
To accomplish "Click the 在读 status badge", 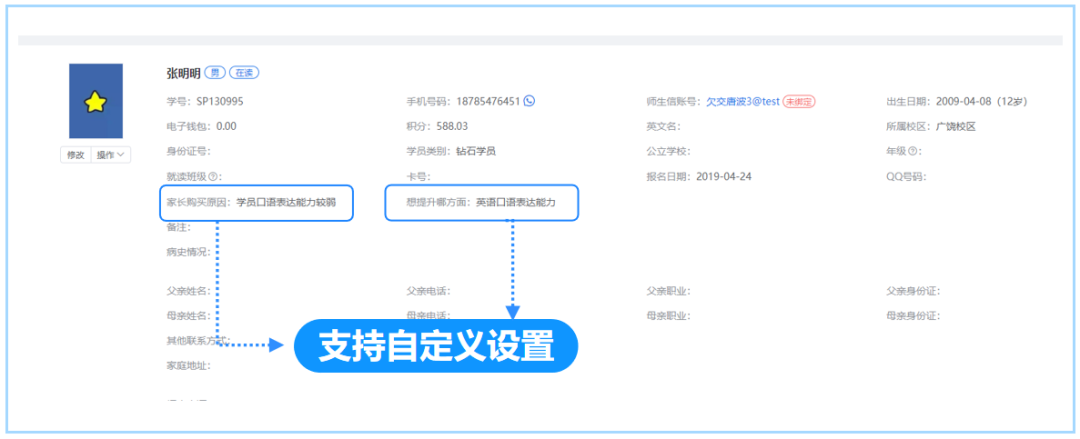I will pos(244,74).
